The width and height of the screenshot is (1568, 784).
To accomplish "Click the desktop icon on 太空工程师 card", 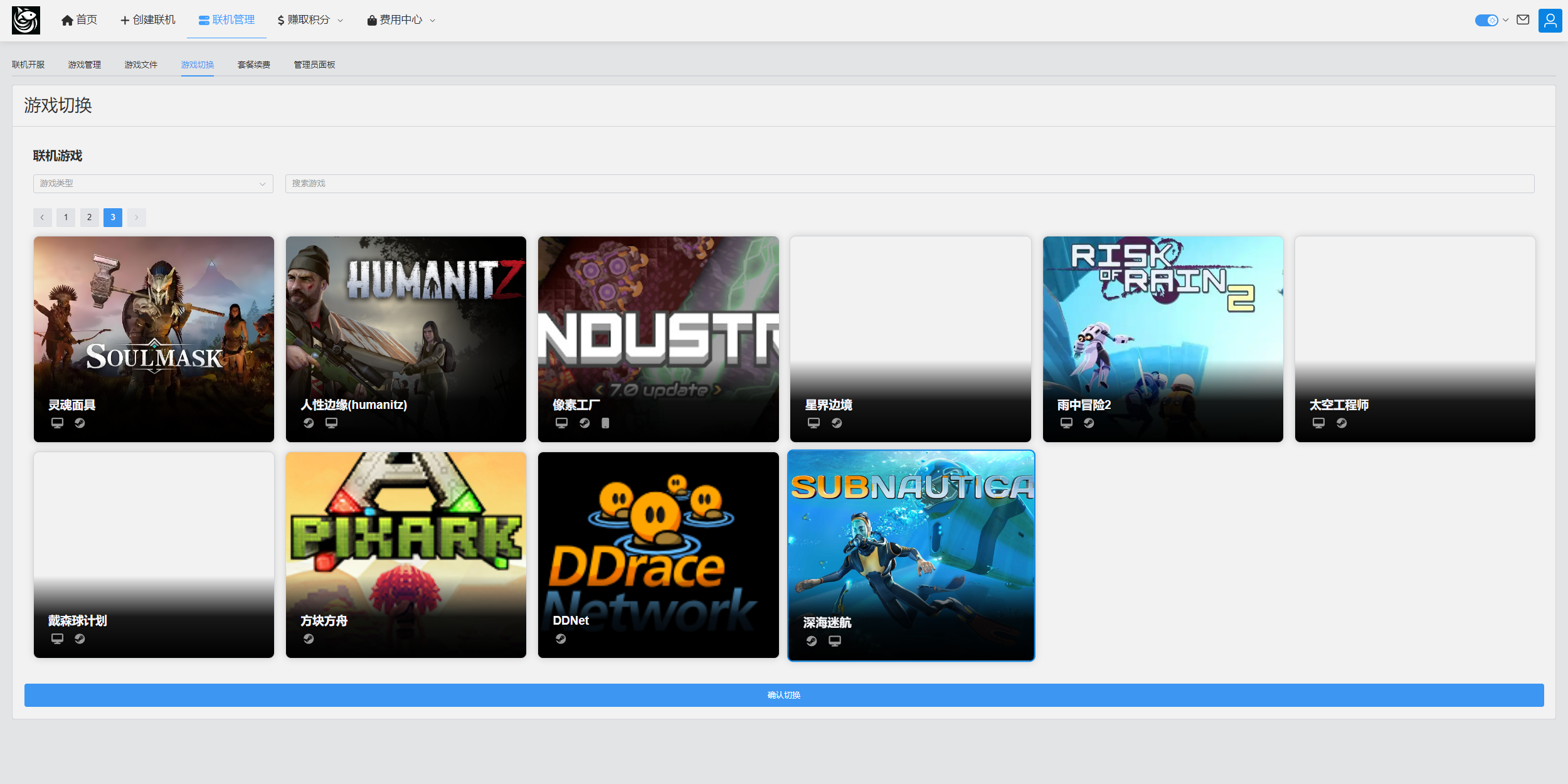I will [1318, 423].
